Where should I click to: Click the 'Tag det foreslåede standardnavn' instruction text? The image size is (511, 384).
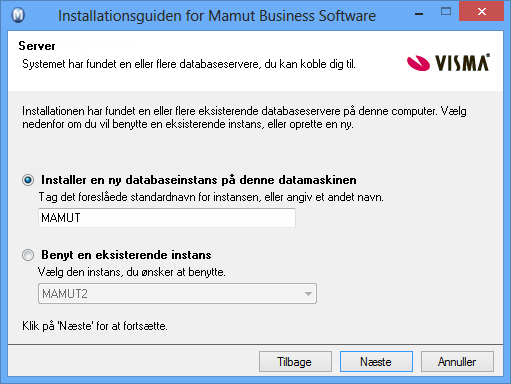click(x=211, y=197)
